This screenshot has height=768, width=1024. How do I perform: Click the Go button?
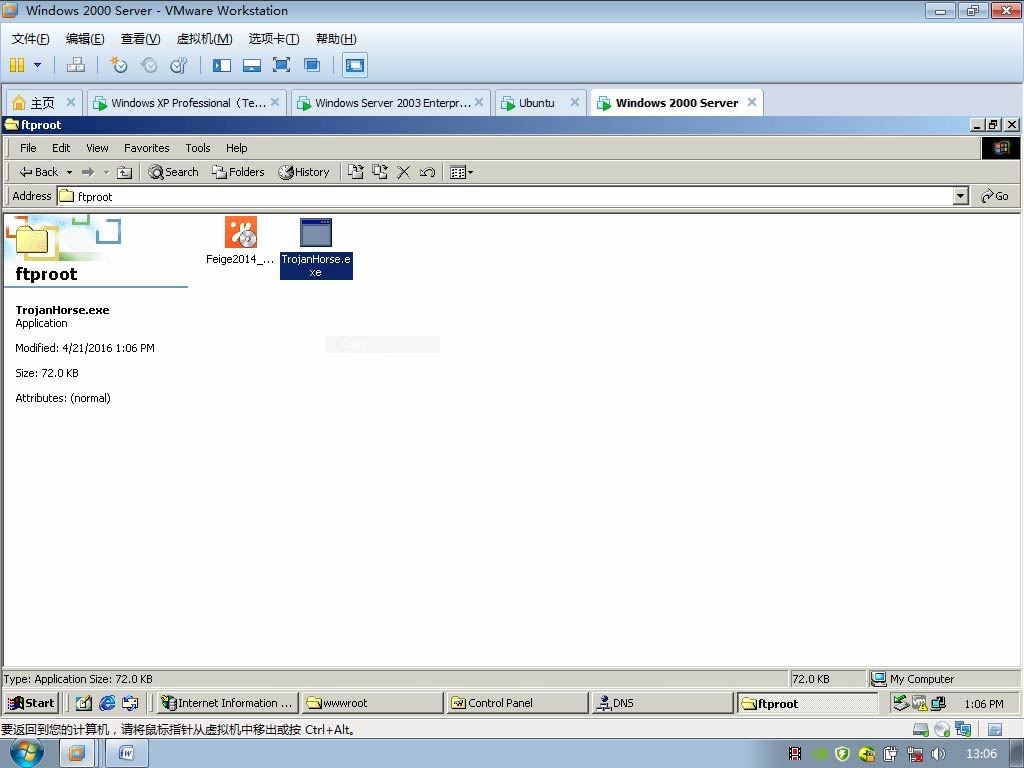pos(995,196)
